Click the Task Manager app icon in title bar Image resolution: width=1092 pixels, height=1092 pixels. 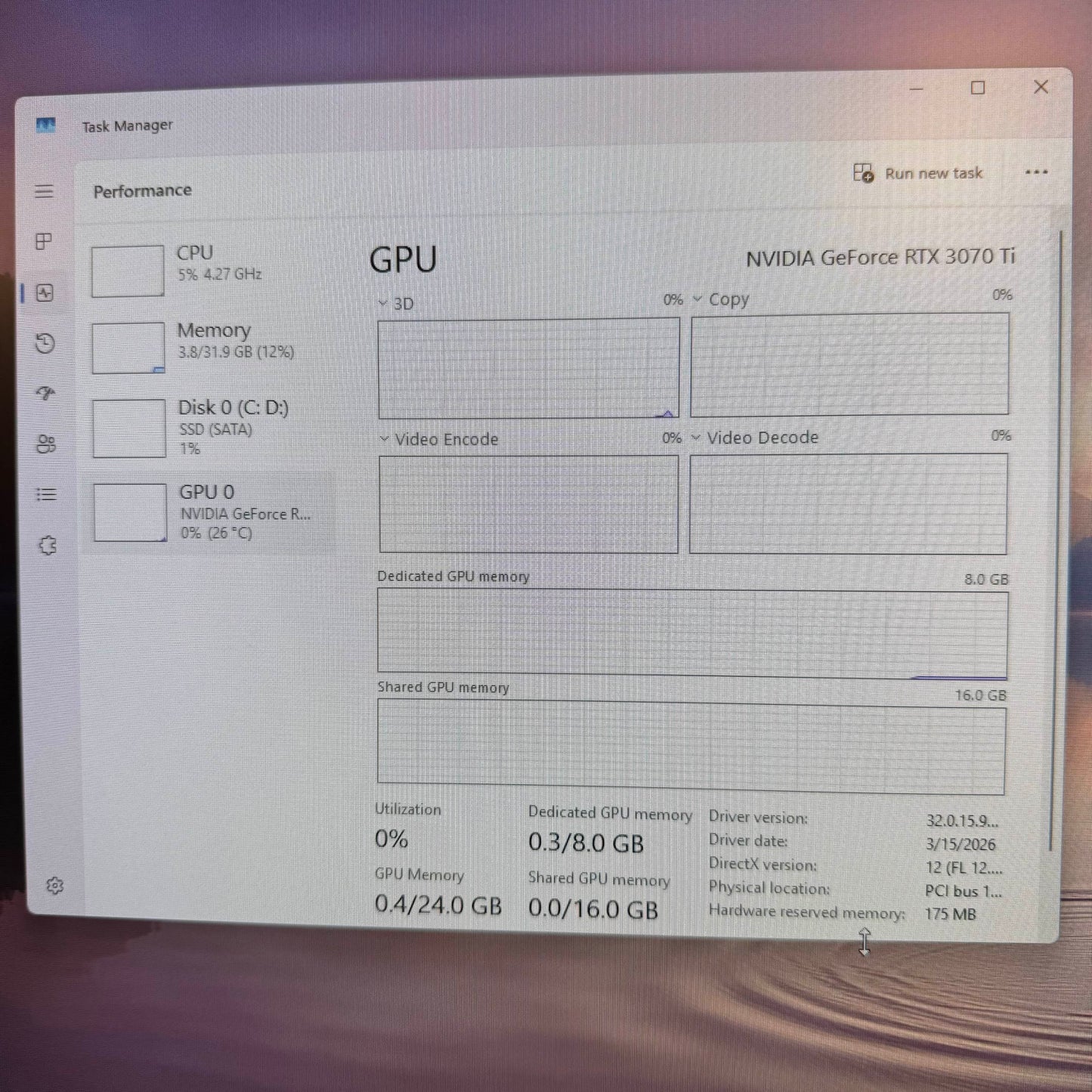point(46,125)
